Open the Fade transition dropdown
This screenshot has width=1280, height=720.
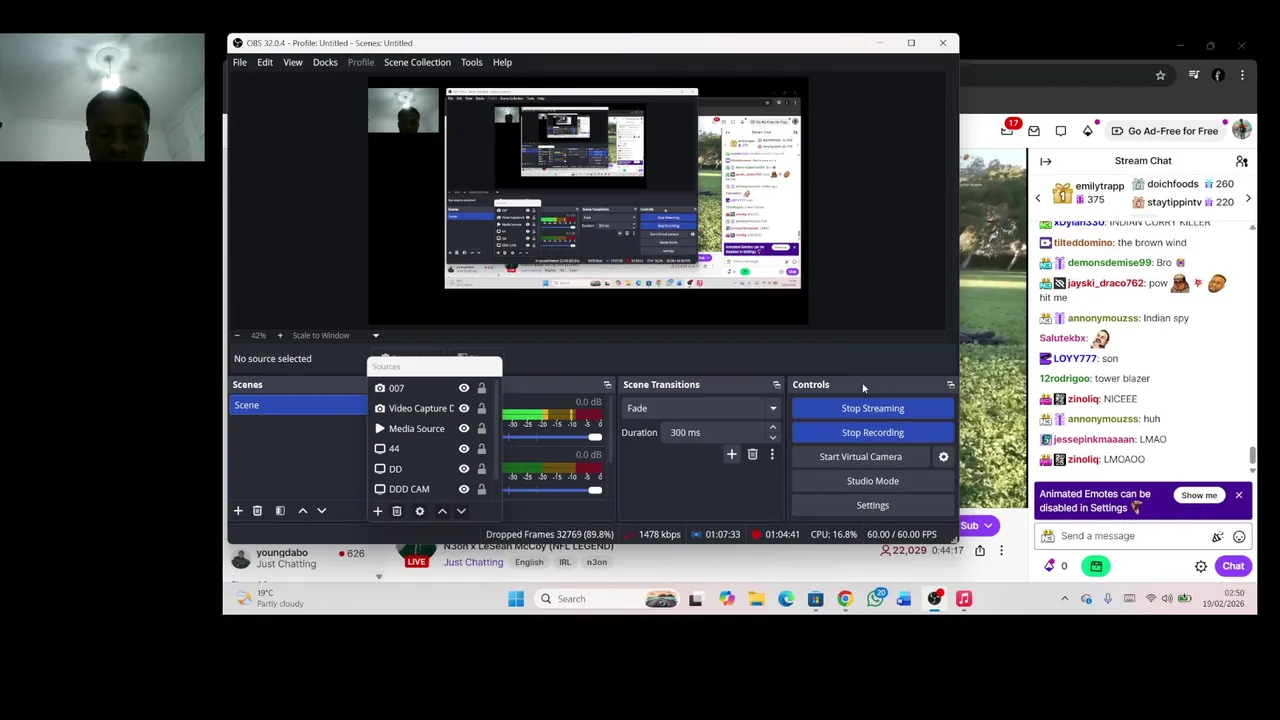coord(701,408)
